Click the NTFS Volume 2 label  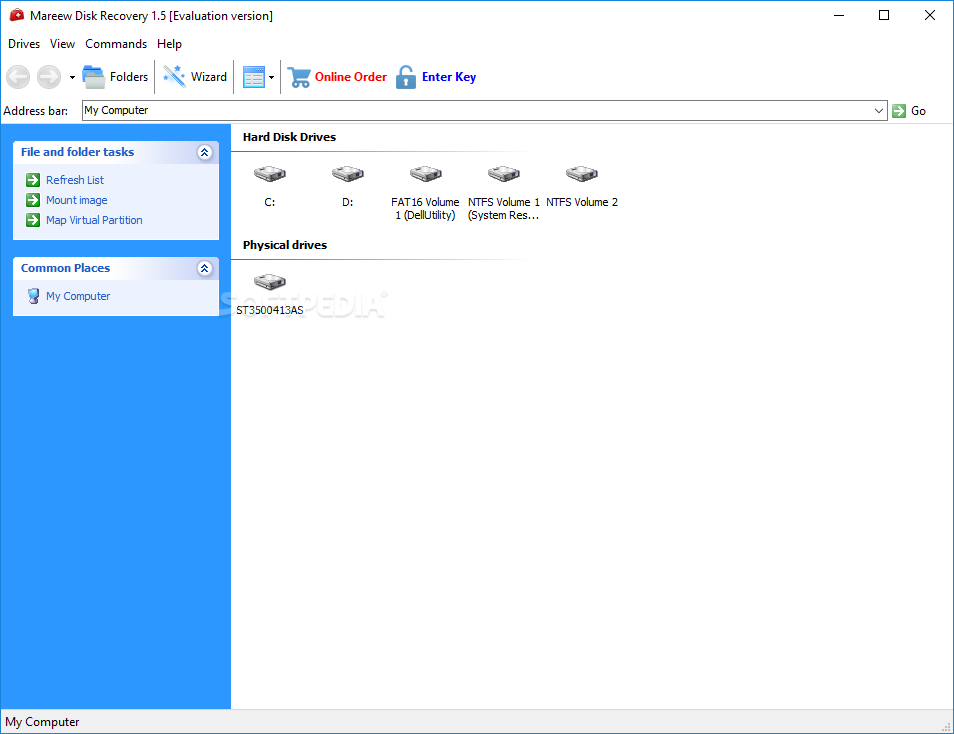coord(582,202)
